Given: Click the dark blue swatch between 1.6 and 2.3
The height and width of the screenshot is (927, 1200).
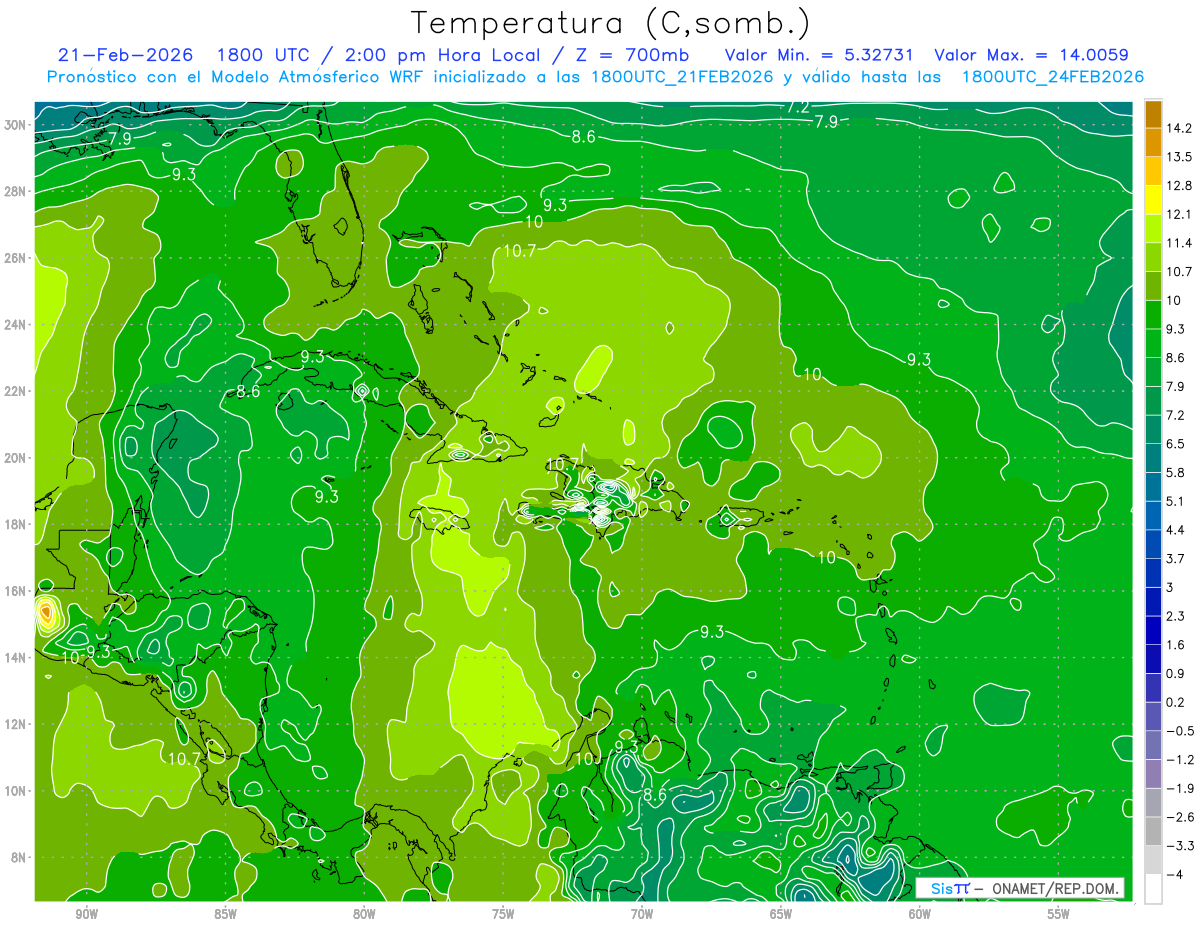Looking at the screenshot, I should point(1153,630).
